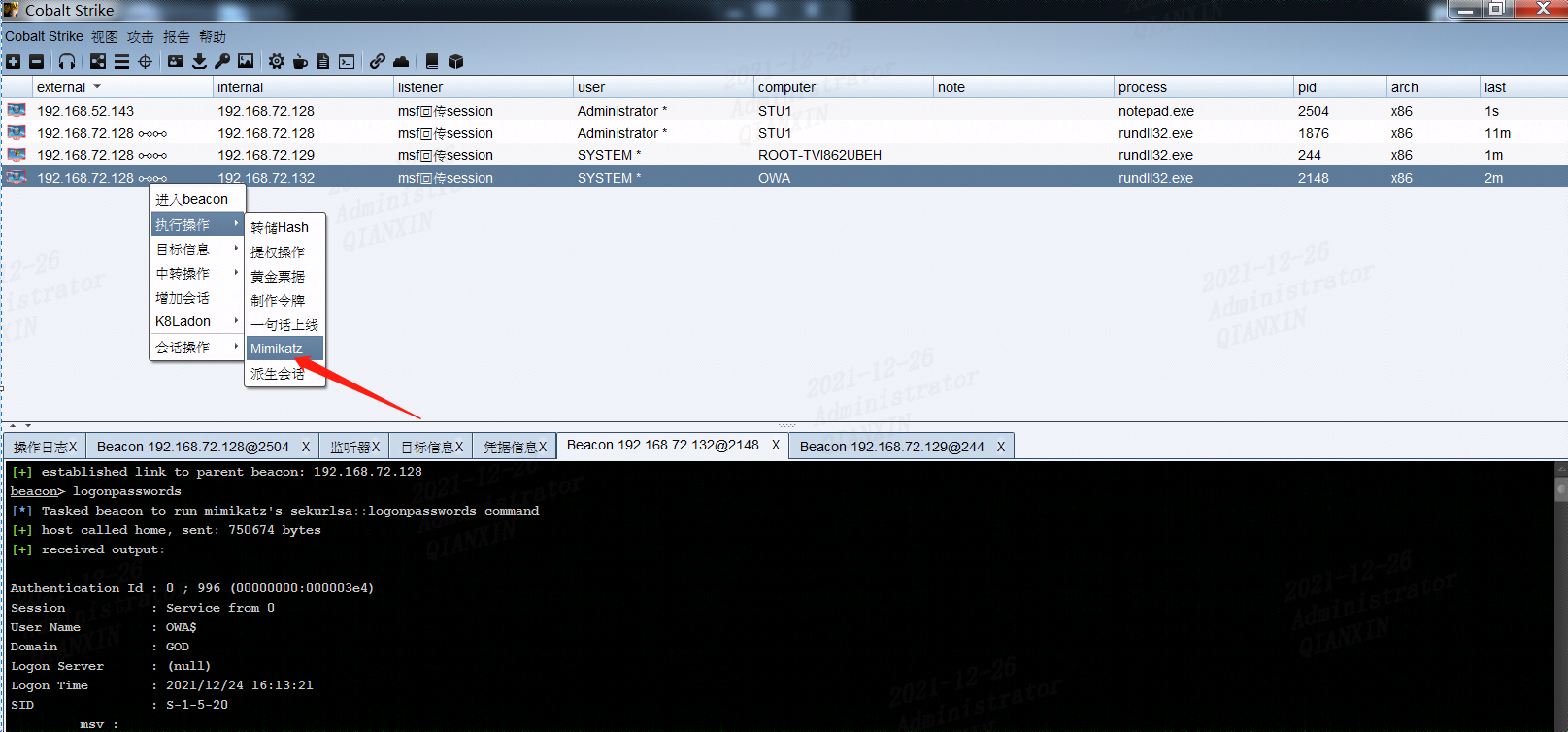Open credentials via ID card icon
Image resolution: width=1568 pixels, height=732 pixels.
click(175, 61)
